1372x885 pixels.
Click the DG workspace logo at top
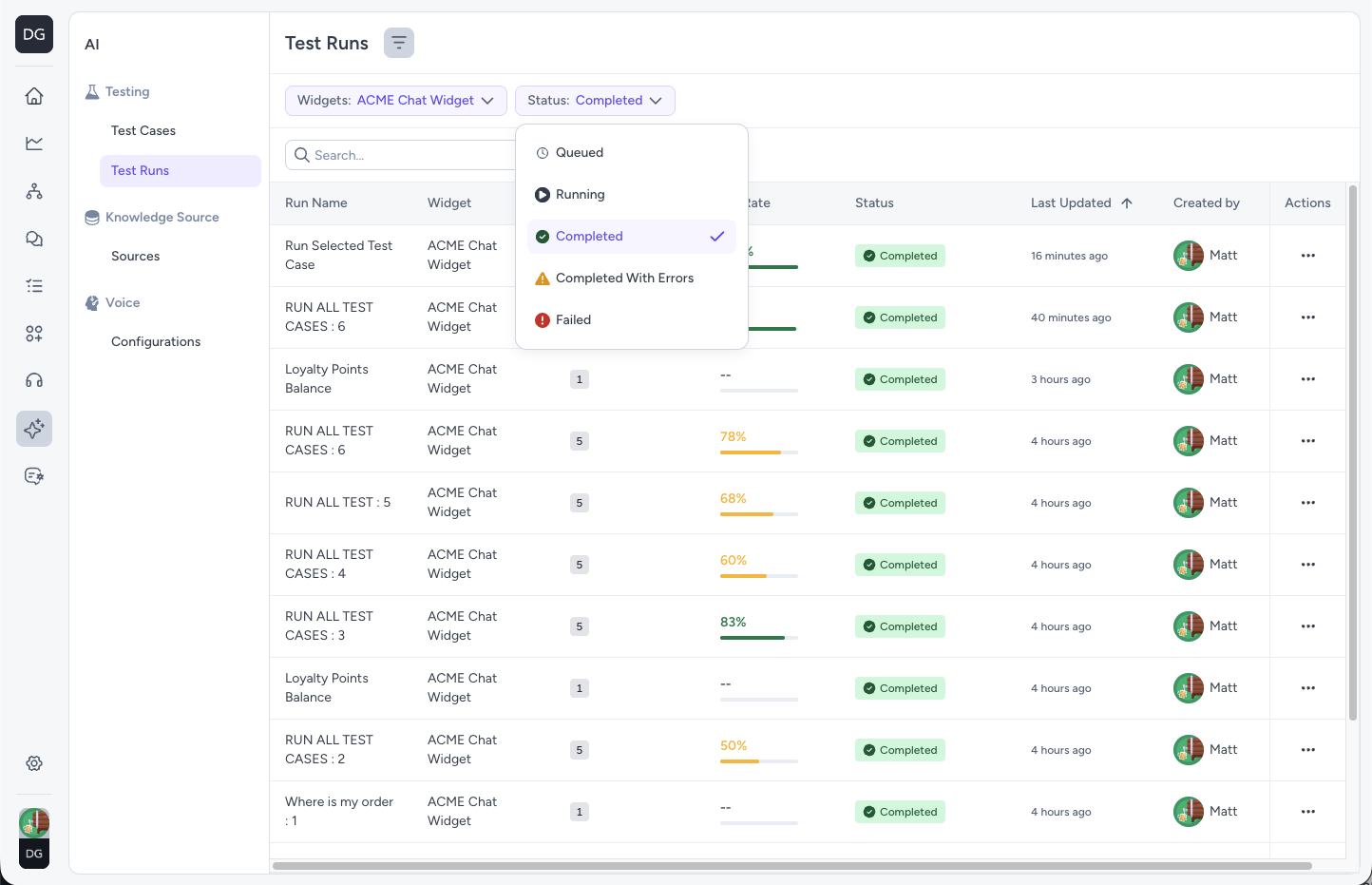(x=34, y=34)
